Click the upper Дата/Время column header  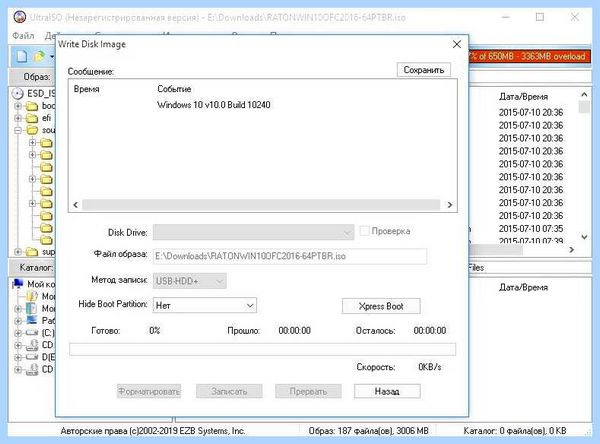tap(523, 97)
